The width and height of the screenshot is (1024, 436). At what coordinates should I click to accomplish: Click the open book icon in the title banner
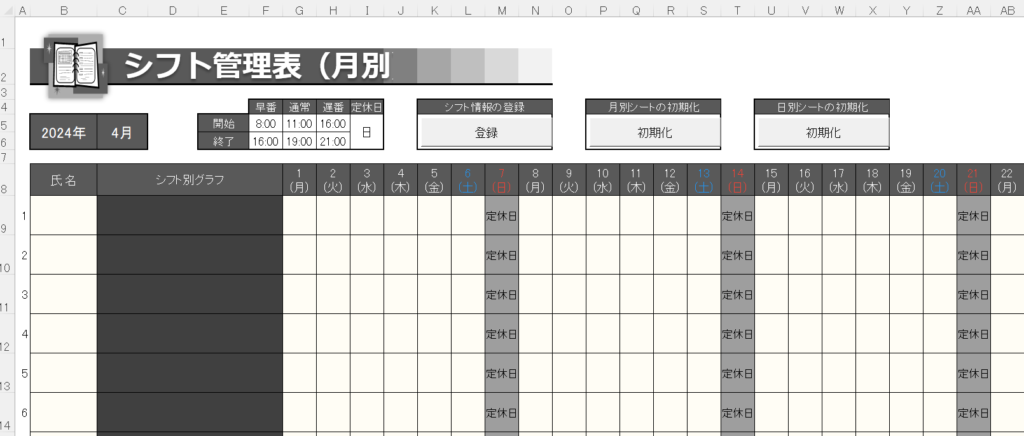click(75, 66)
